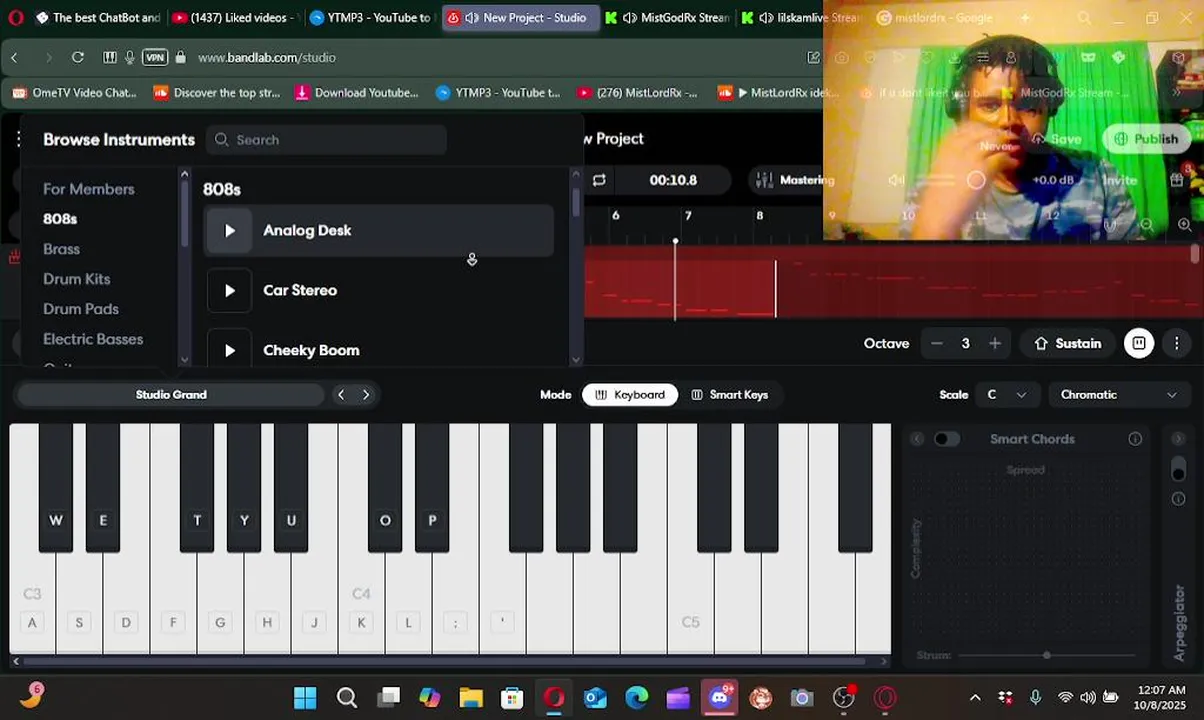This screenshot has width=1204, height=720.
Task: Switch to YTMP3 browser tab
Action: click(x=371, y=18)
